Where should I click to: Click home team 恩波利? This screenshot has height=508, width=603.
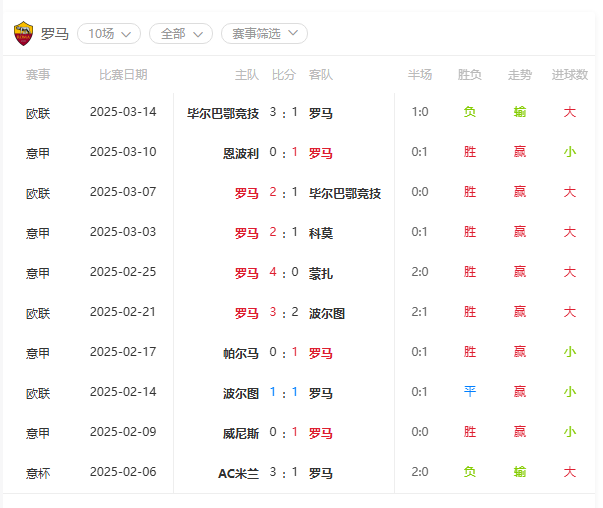pos(241,153)
